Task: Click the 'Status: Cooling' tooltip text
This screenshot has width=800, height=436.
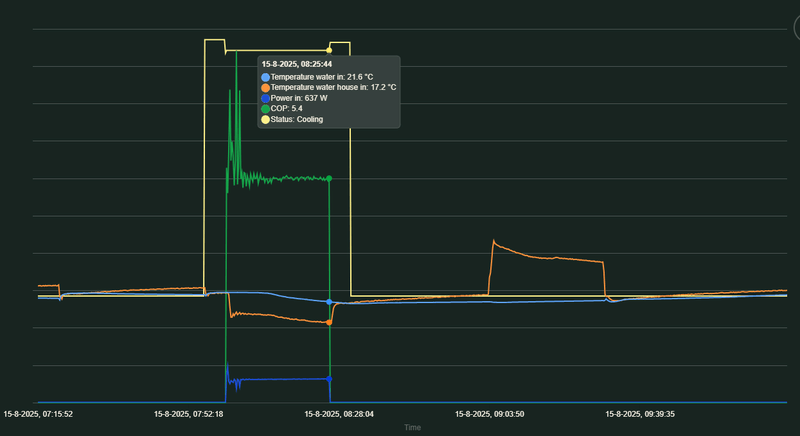Action: tap(297, 119)
